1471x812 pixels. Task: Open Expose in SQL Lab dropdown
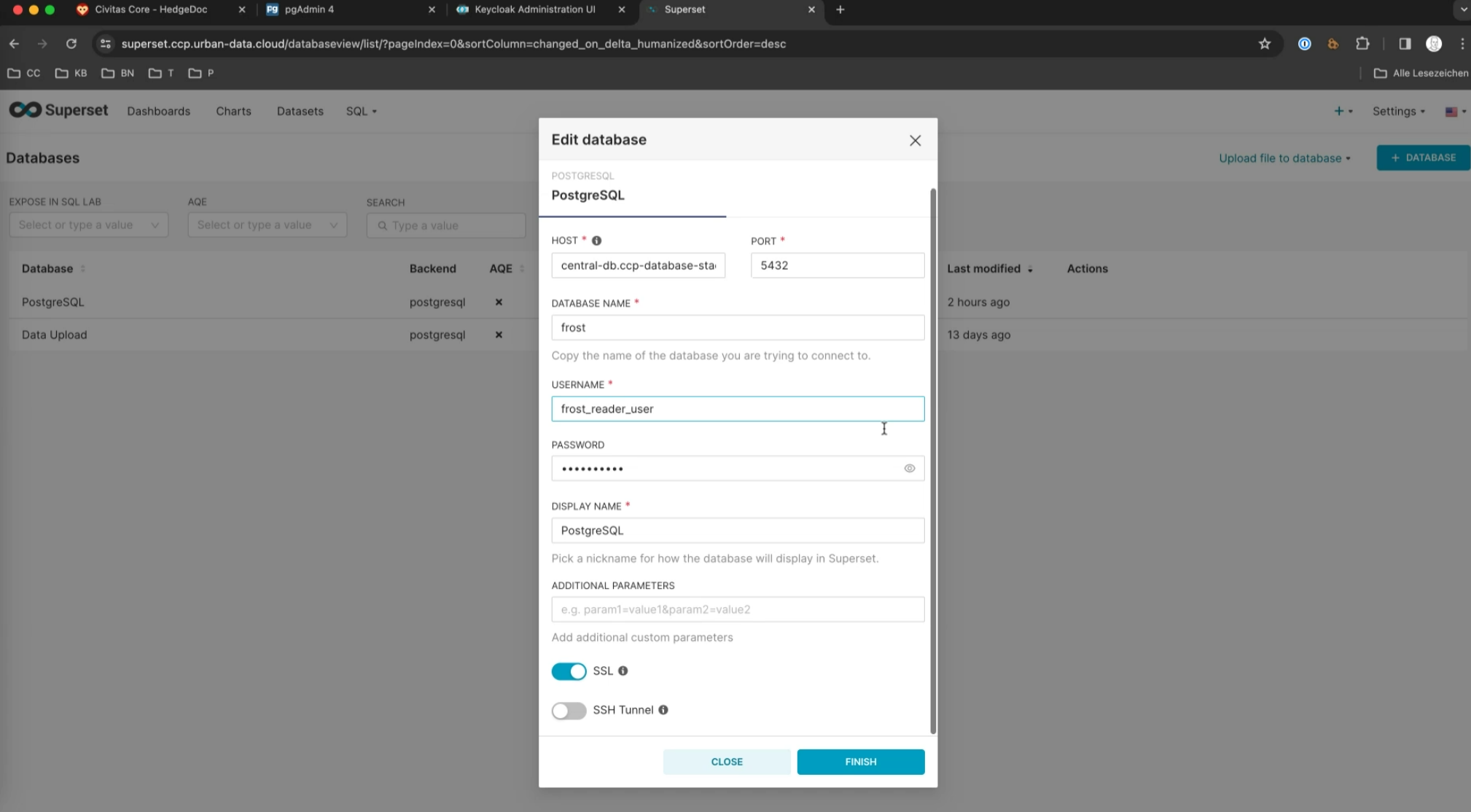[88, 225]
